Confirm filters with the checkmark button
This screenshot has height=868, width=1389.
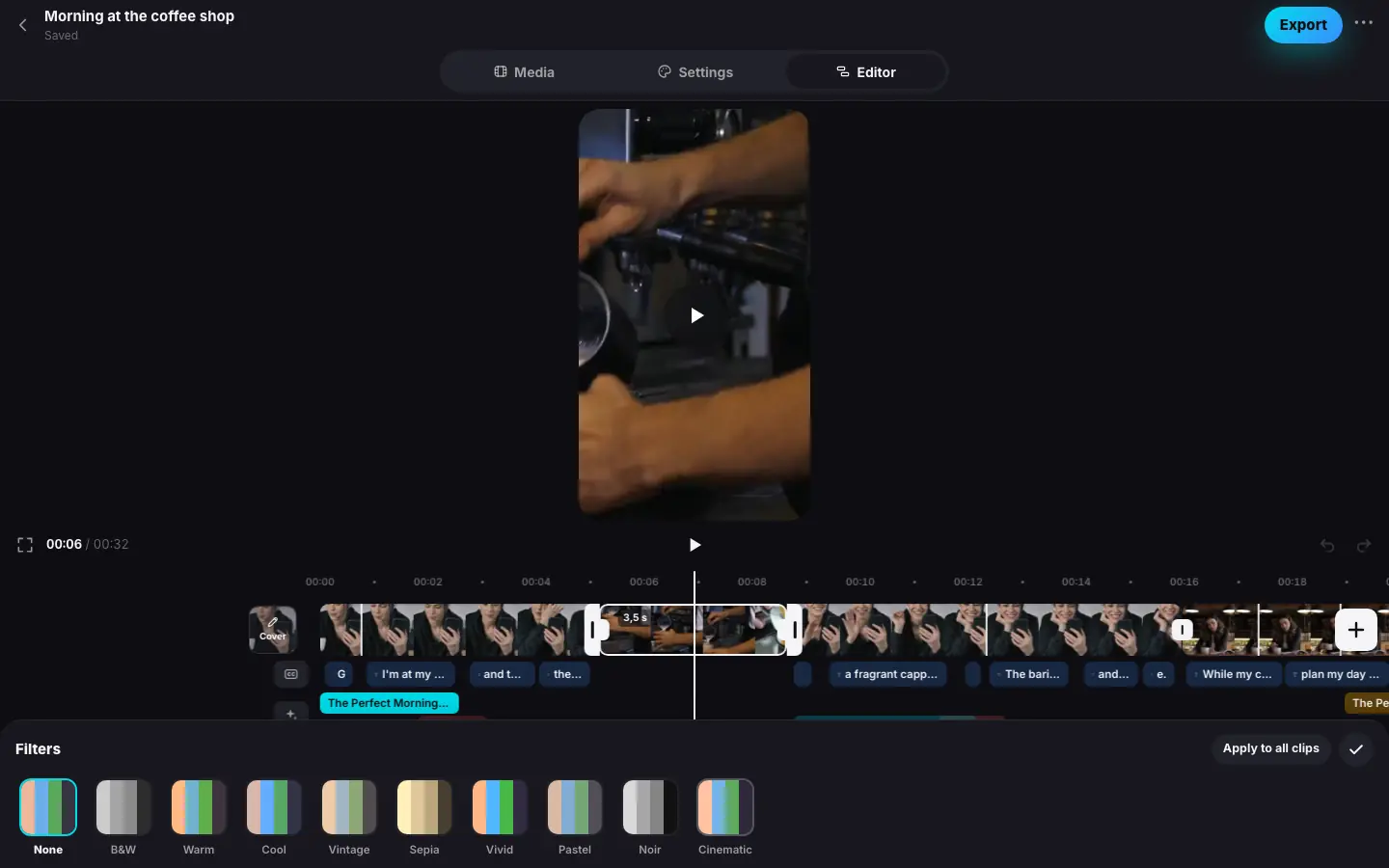pyautogui.click(x=1355, y=749)
